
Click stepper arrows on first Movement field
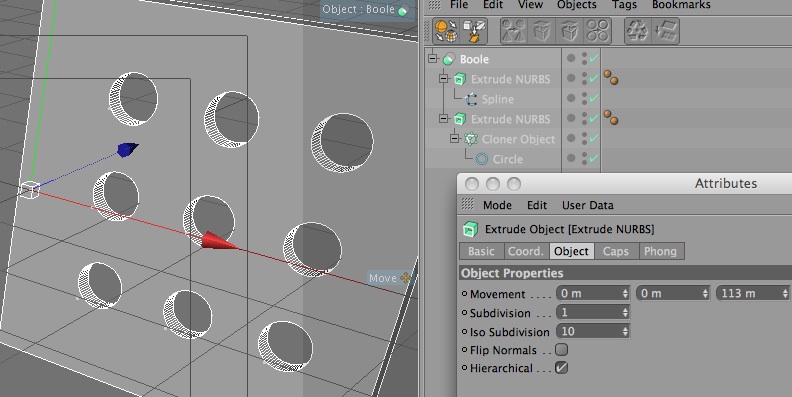pyautogui.click(x=625, y=293)
